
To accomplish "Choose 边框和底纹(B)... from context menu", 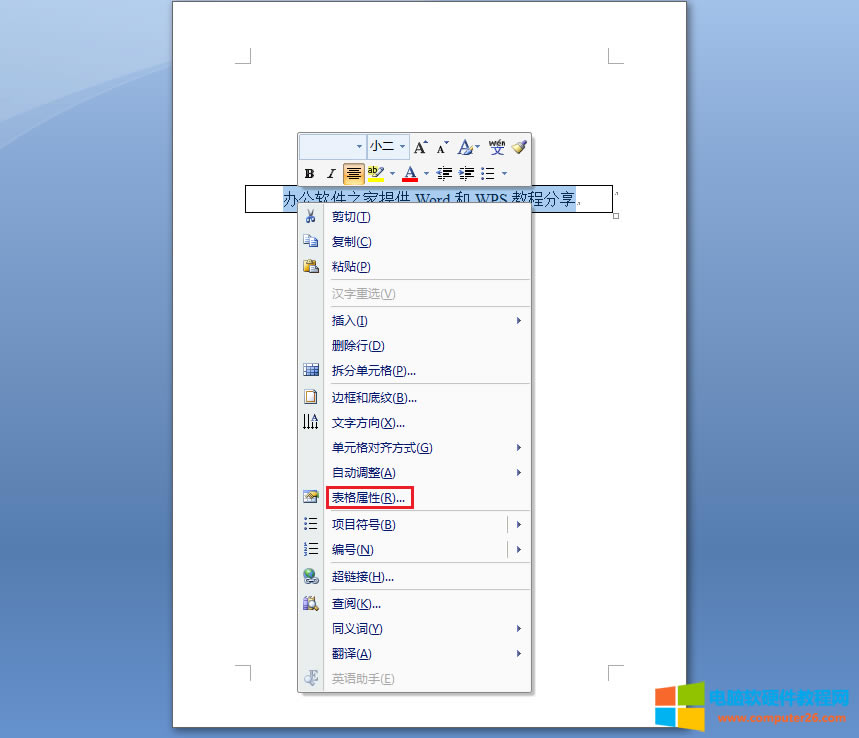I will [x=374, y=397].
